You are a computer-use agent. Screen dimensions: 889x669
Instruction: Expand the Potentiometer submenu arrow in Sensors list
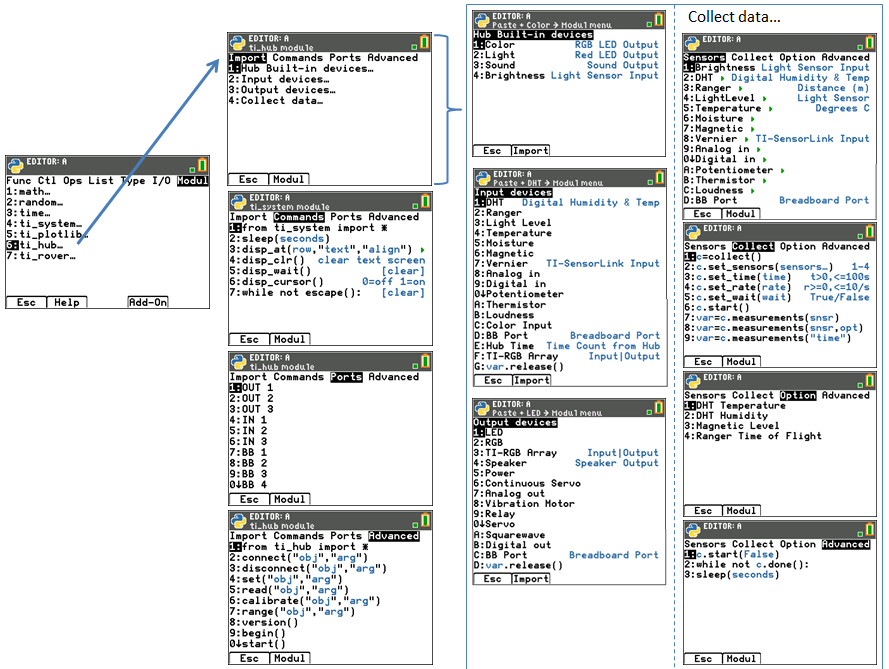click(780, 170)
